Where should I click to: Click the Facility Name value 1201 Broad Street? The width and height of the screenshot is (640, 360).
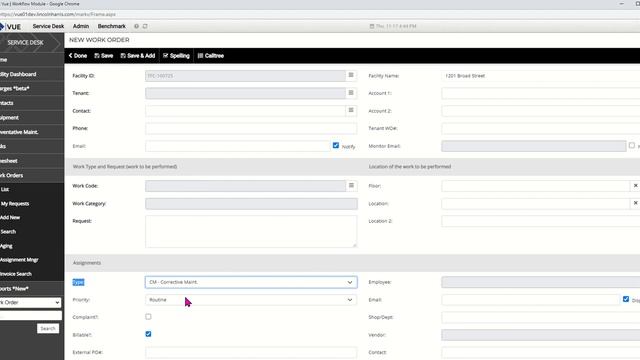click(x=465, y=76)
